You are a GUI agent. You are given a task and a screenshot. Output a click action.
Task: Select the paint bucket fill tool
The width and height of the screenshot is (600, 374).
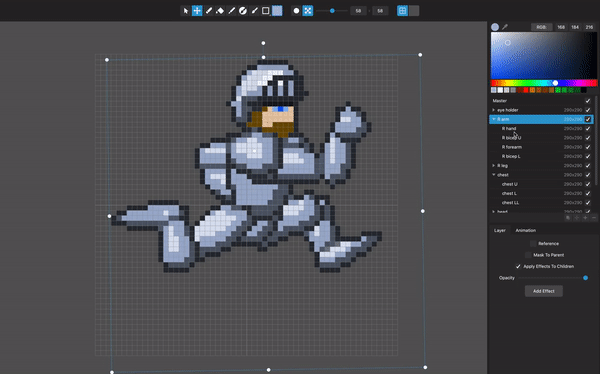click(220, 11)
